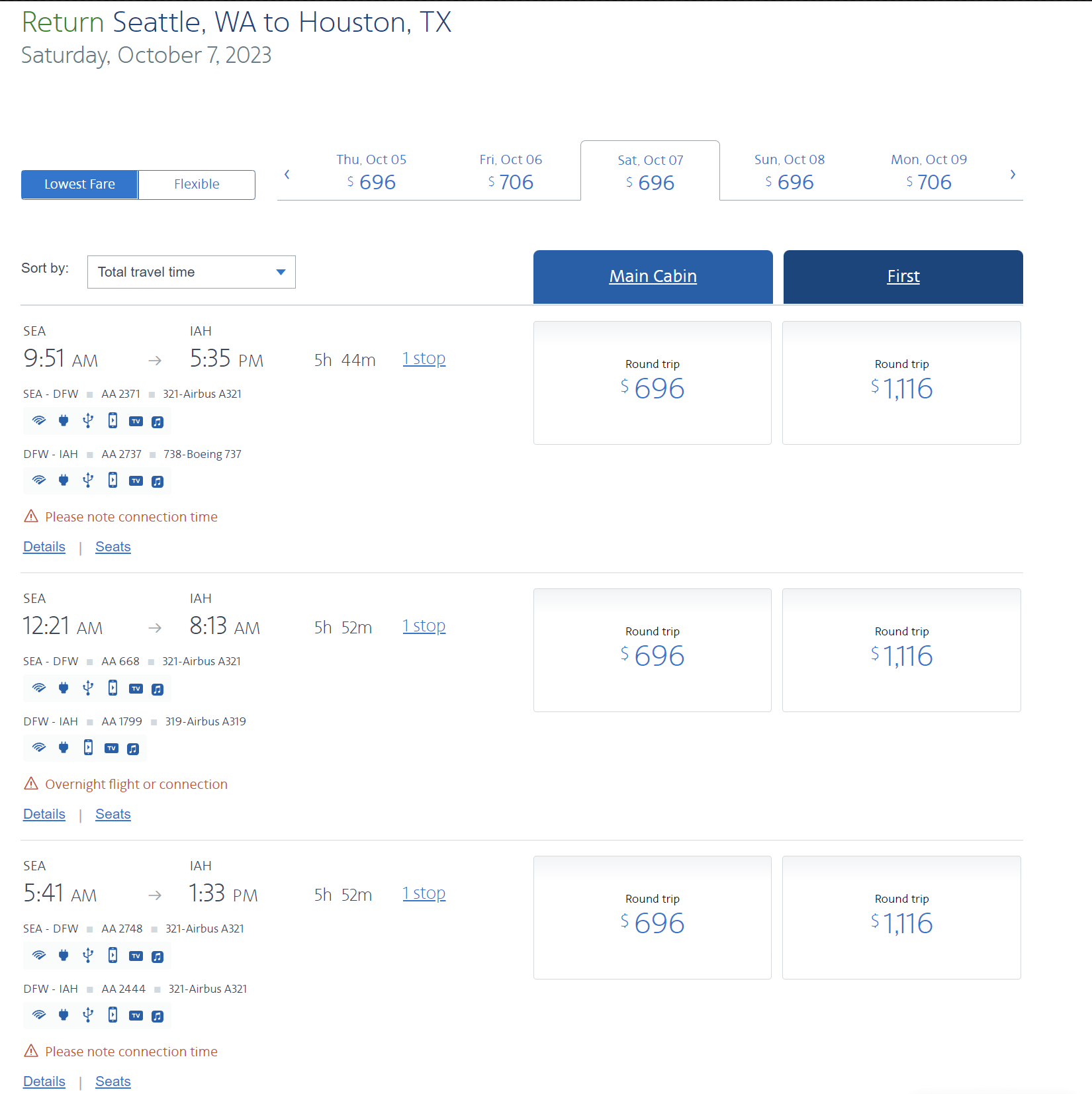
Task: Open Details for the 12:21 AM flight
Action: [x=44, y=814]
